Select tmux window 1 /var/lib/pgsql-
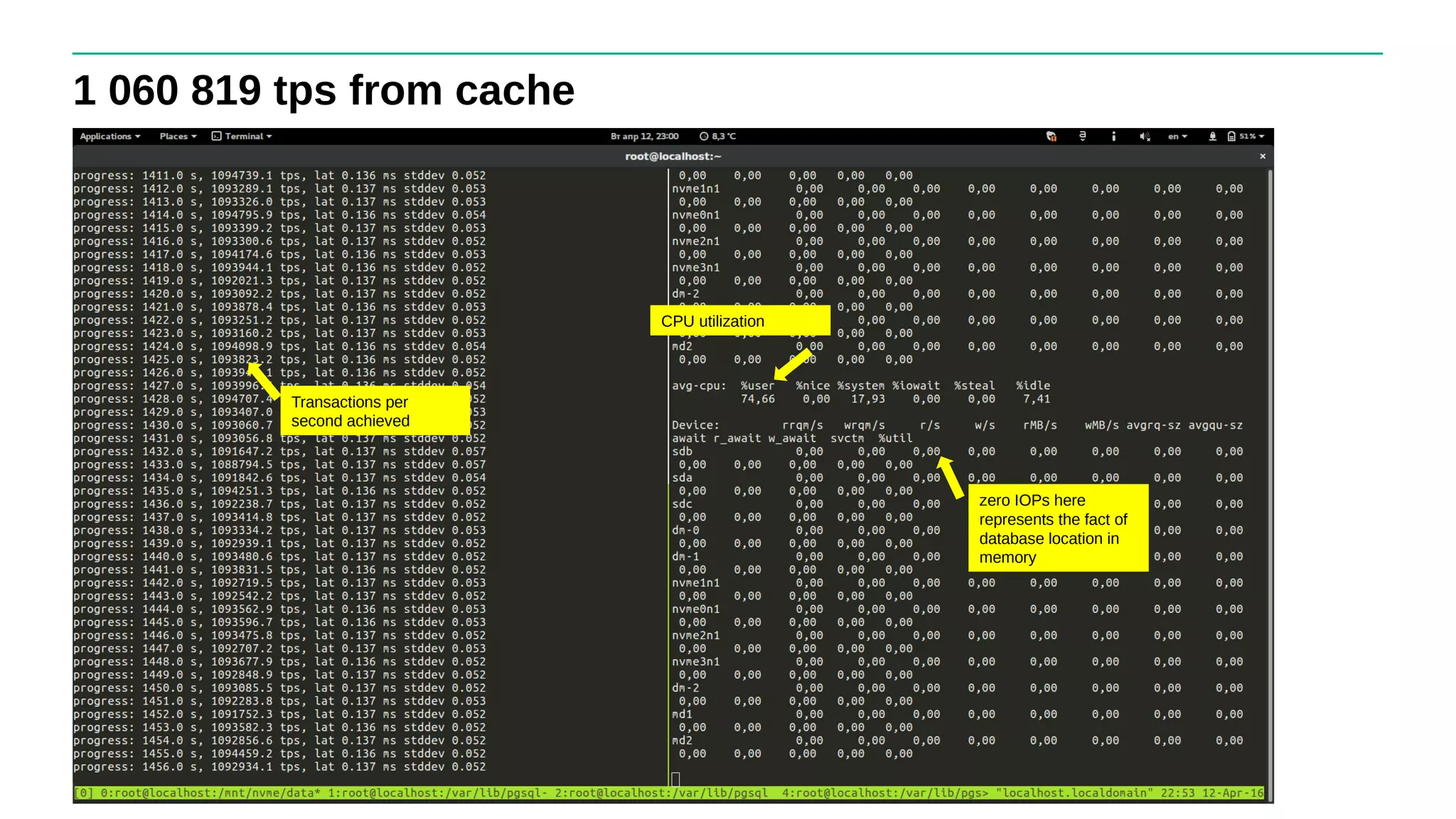The height and width of the screenshot is (819, 1456). point(438,793)
